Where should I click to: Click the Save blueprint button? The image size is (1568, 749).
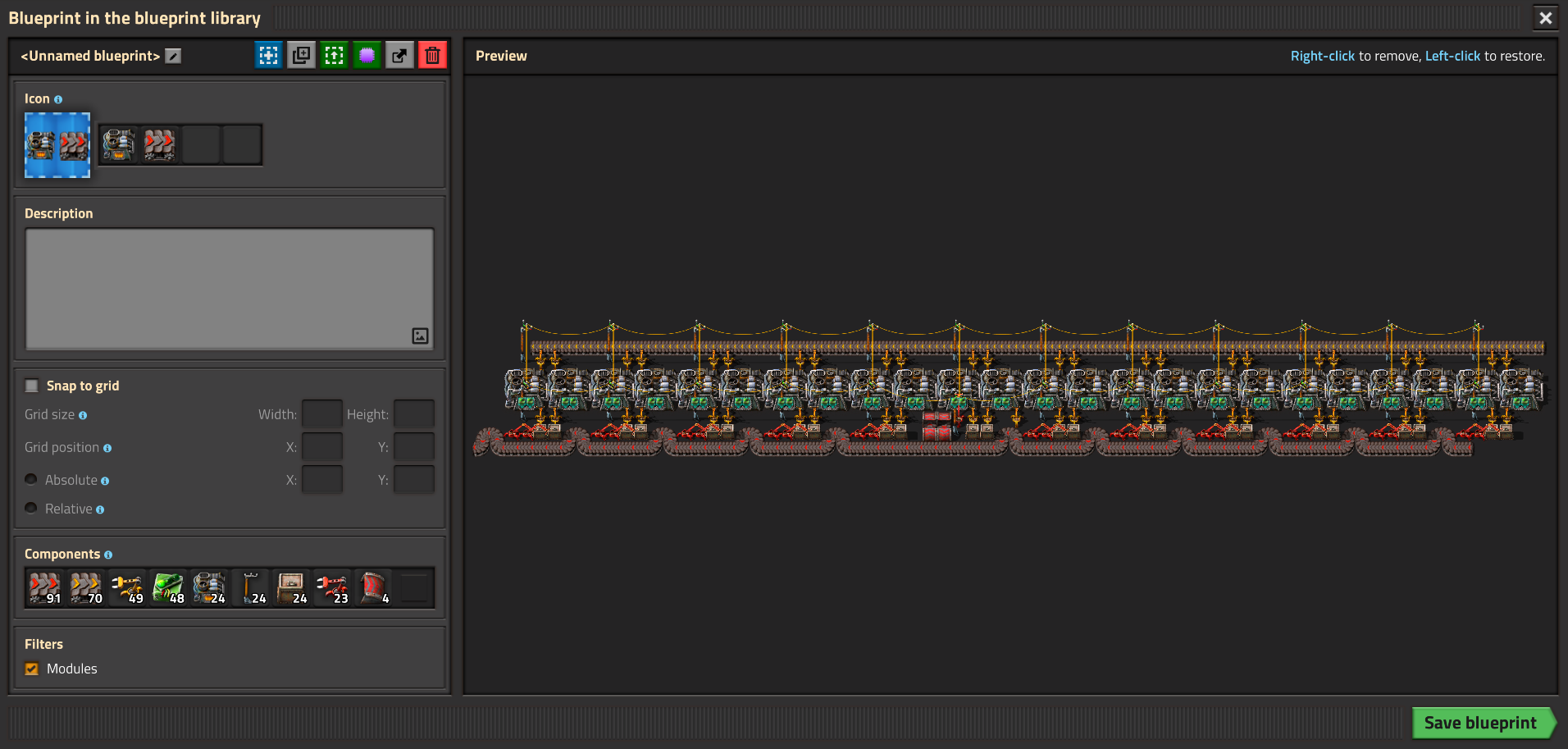click(x=1484, y=723)
